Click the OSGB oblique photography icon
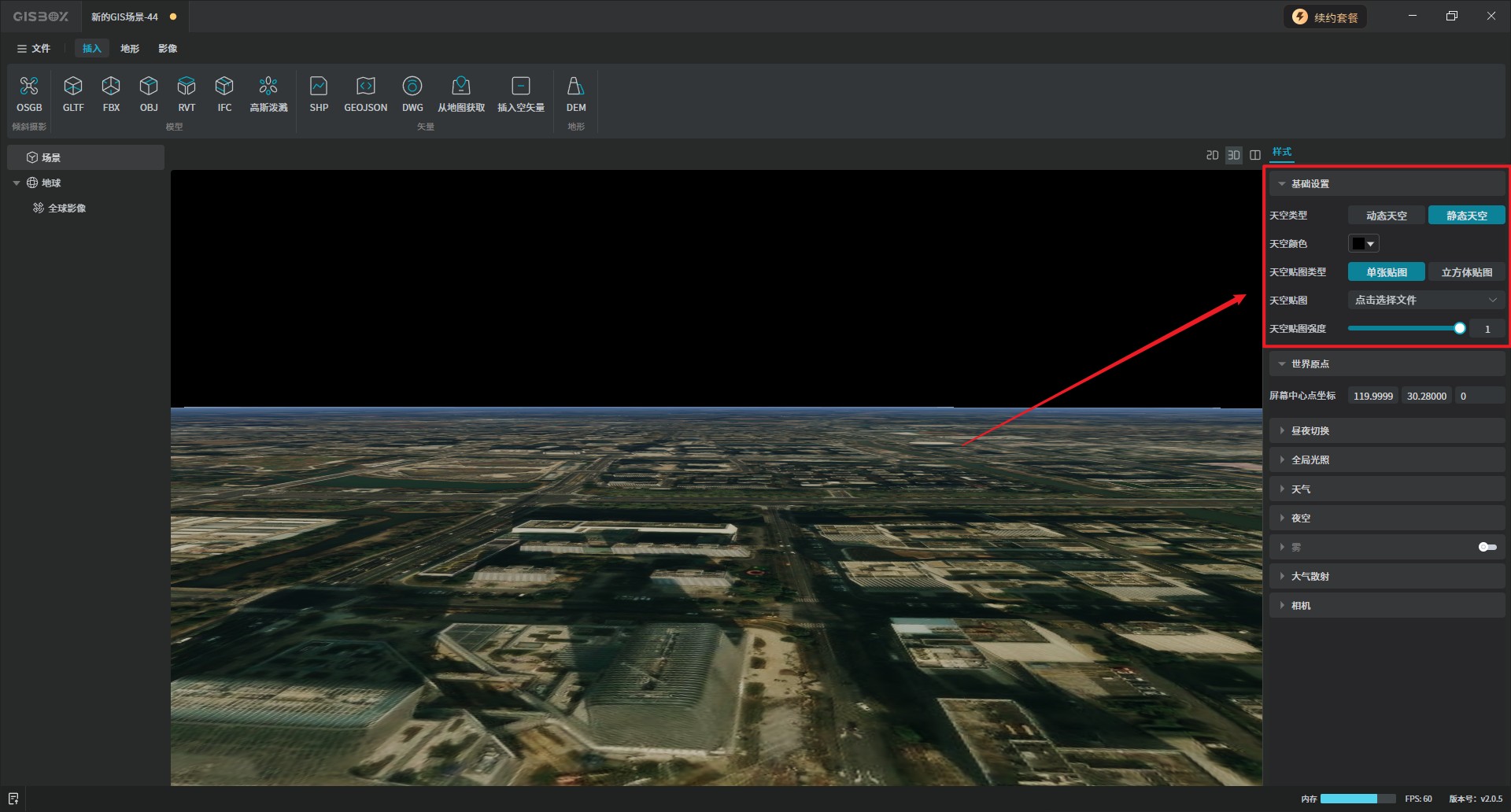The height and width of the screenshot is (812, 1511). [29, 94]
